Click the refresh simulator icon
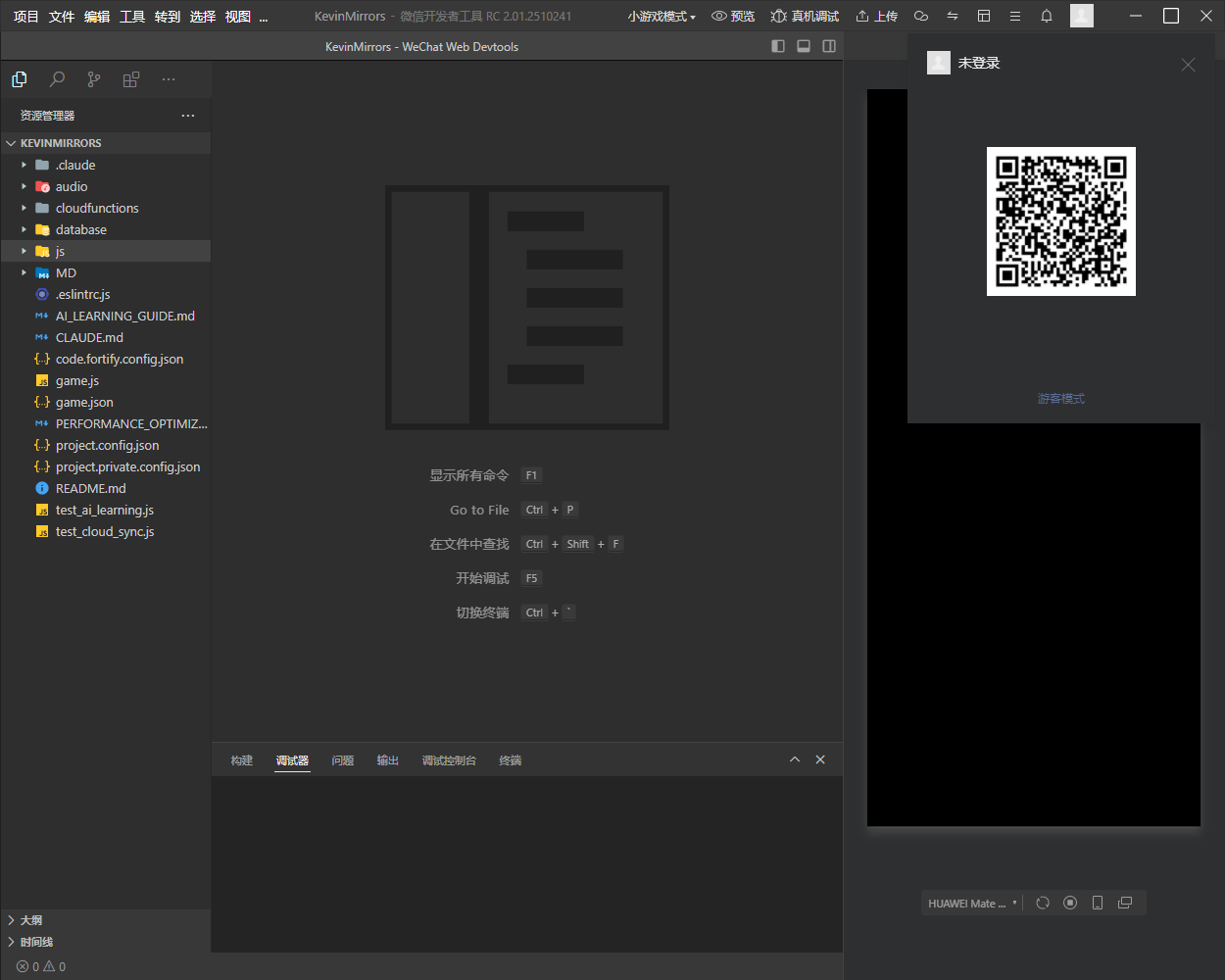This screenshot has width=1225, height=980. 1043,903
